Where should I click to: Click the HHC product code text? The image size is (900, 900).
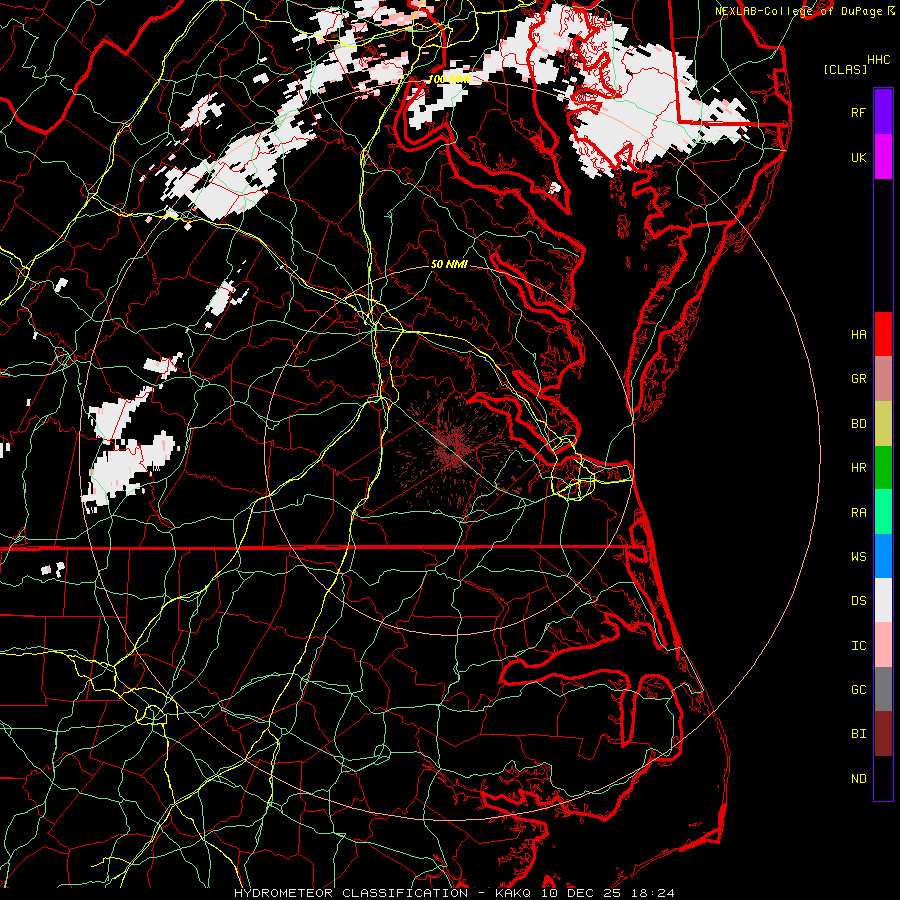click(x=878, y=60)
